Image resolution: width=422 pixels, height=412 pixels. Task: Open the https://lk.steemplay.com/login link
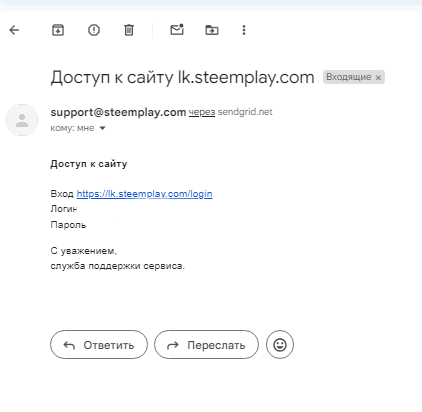[144, 194]
